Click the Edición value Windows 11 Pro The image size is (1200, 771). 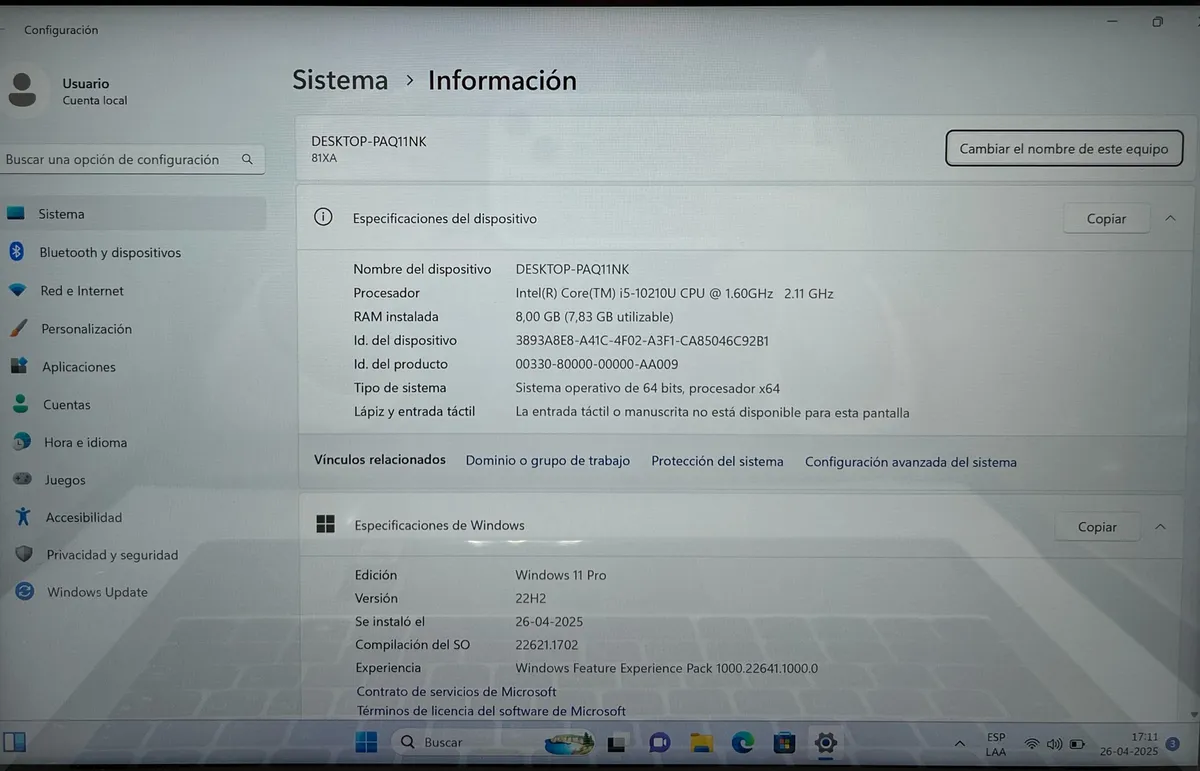[x=560, y=575]
